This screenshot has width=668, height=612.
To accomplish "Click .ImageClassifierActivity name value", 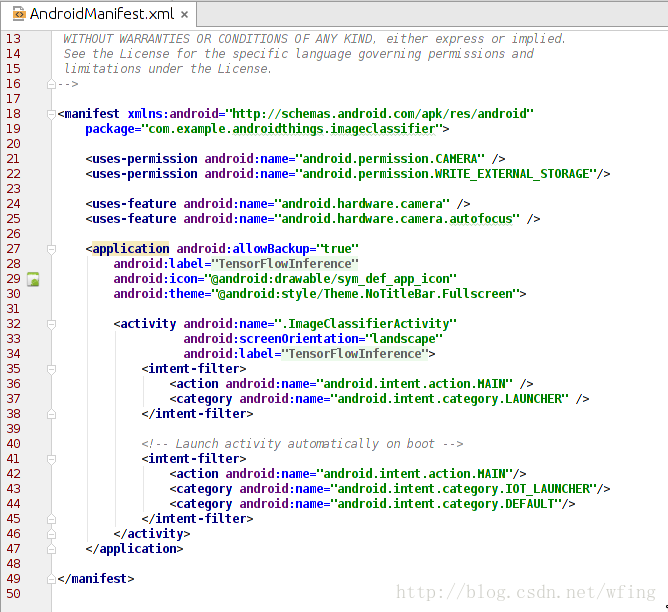I will coord(366,324).
